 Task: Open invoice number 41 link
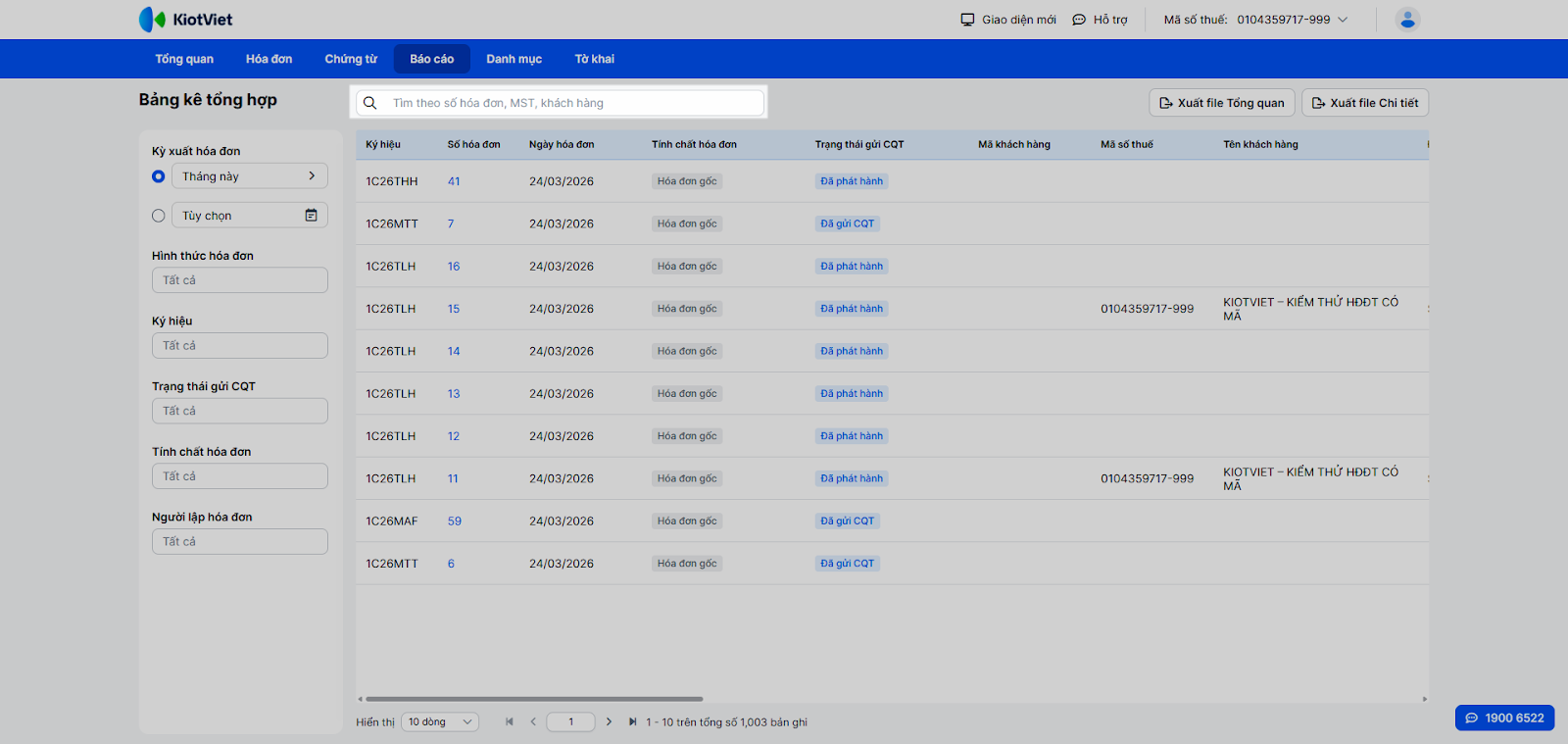point(454,181)
